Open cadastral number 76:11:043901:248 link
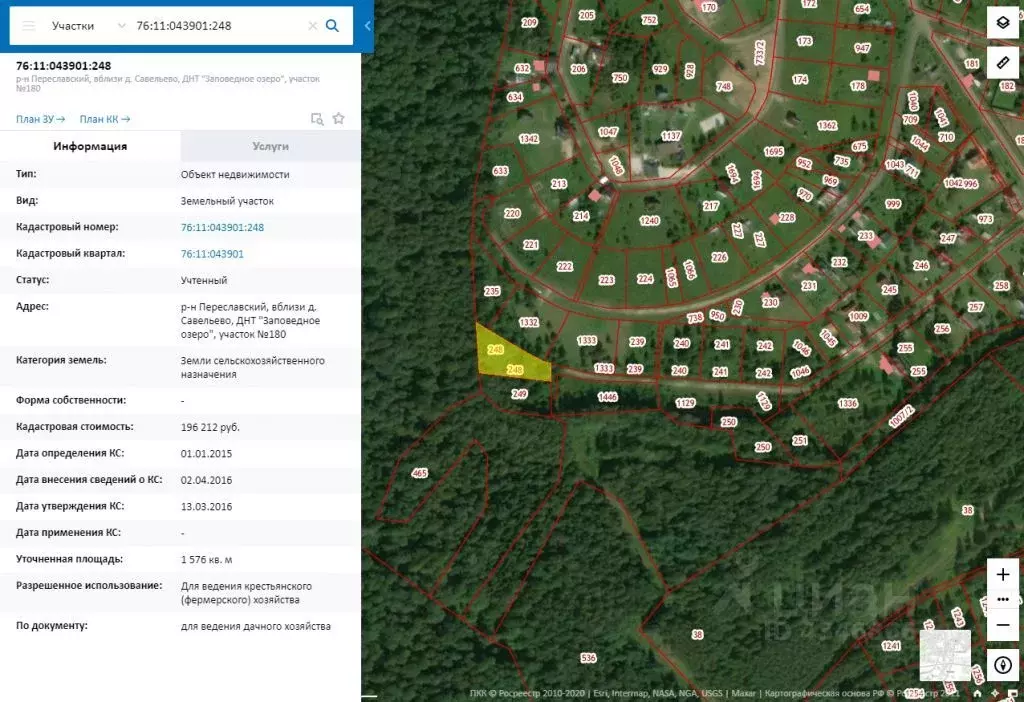 coord(222,227)
